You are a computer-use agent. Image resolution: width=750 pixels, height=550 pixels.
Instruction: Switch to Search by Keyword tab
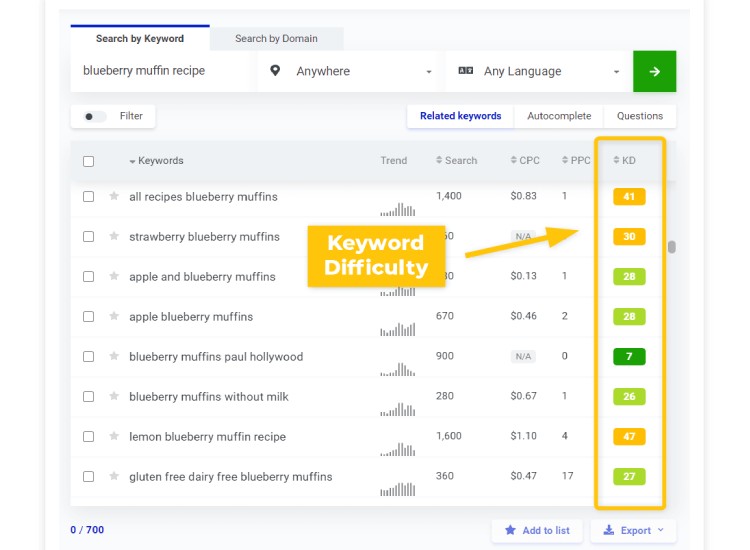point(140,38)
